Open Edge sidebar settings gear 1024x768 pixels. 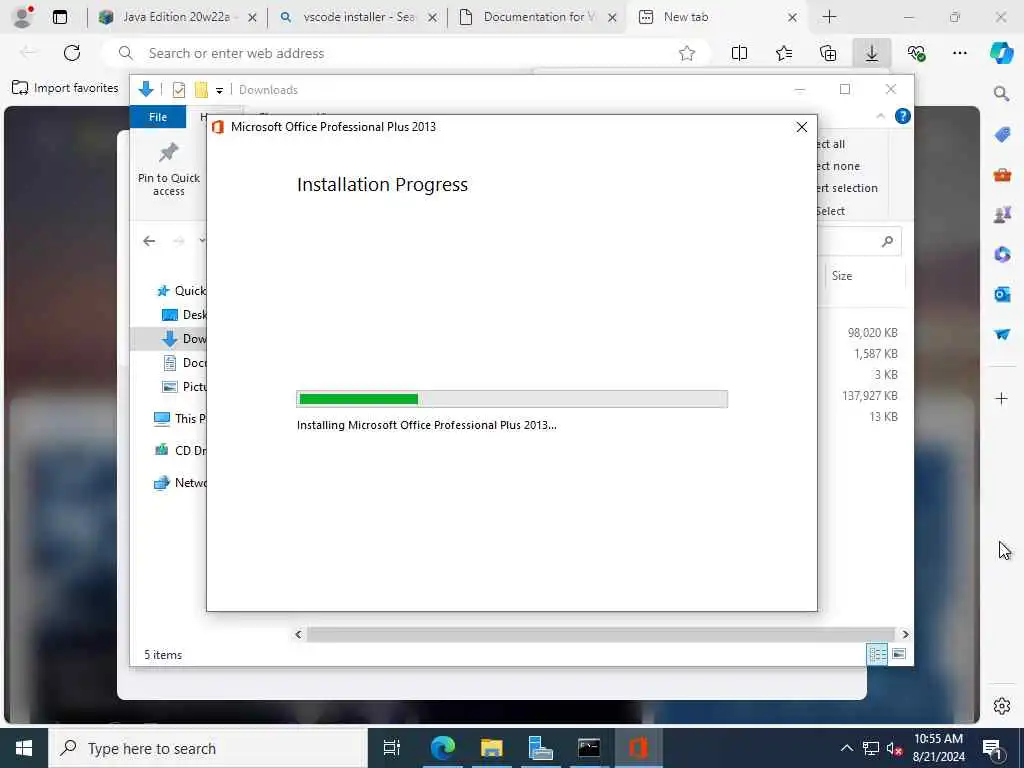(x=1001, y=705)
